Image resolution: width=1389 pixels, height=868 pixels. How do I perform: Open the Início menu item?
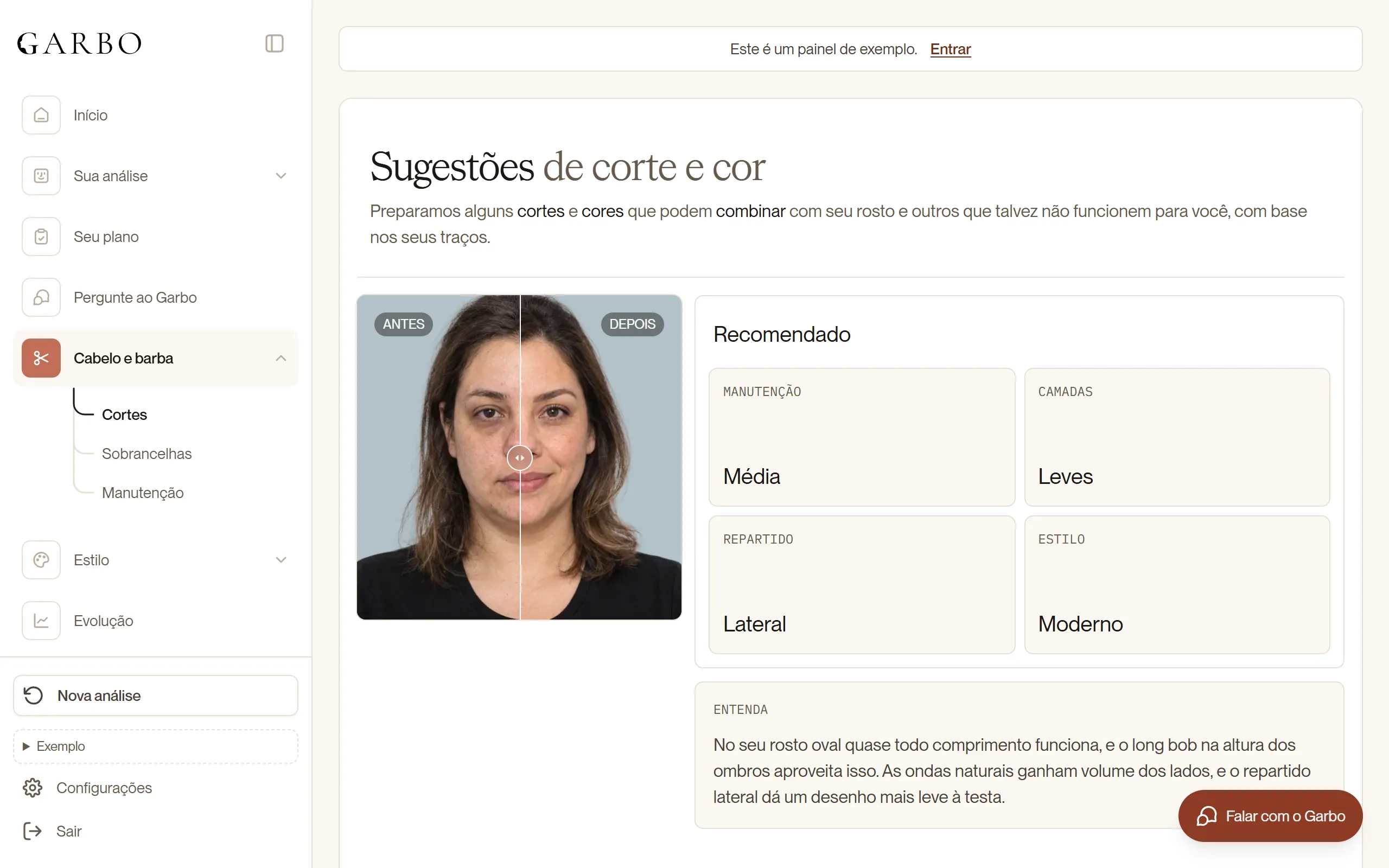click(x=156, y=115)
